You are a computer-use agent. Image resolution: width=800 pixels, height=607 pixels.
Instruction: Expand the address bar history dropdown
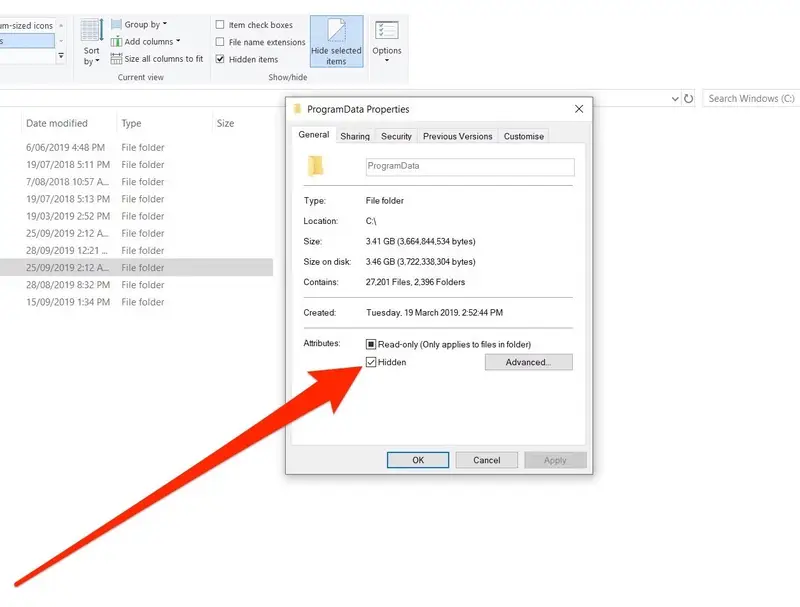click(675, 99)
